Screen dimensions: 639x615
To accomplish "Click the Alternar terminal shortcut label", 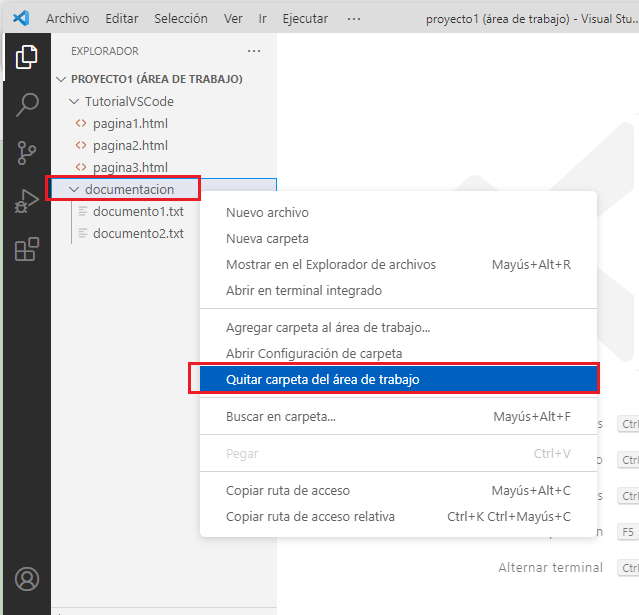I will [x=551, y=567].
